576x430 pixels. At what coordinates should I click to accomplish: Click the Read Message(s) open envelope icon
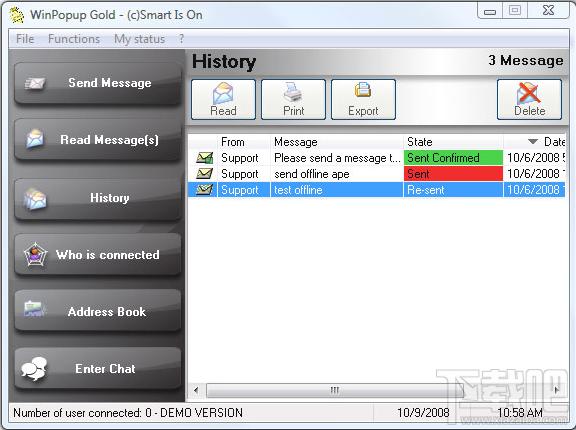(x=35, y=139)
